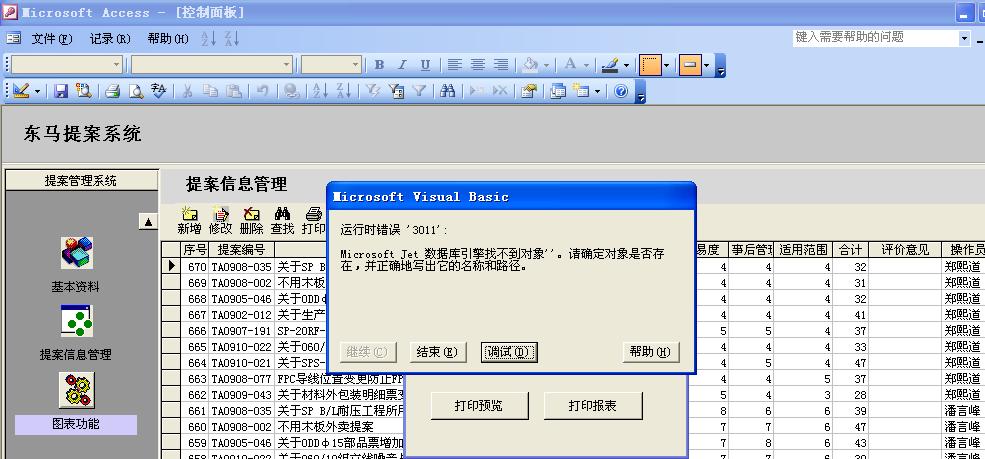Select Center alignment button
Screen dimensions: 985x459
coord(477,65)
